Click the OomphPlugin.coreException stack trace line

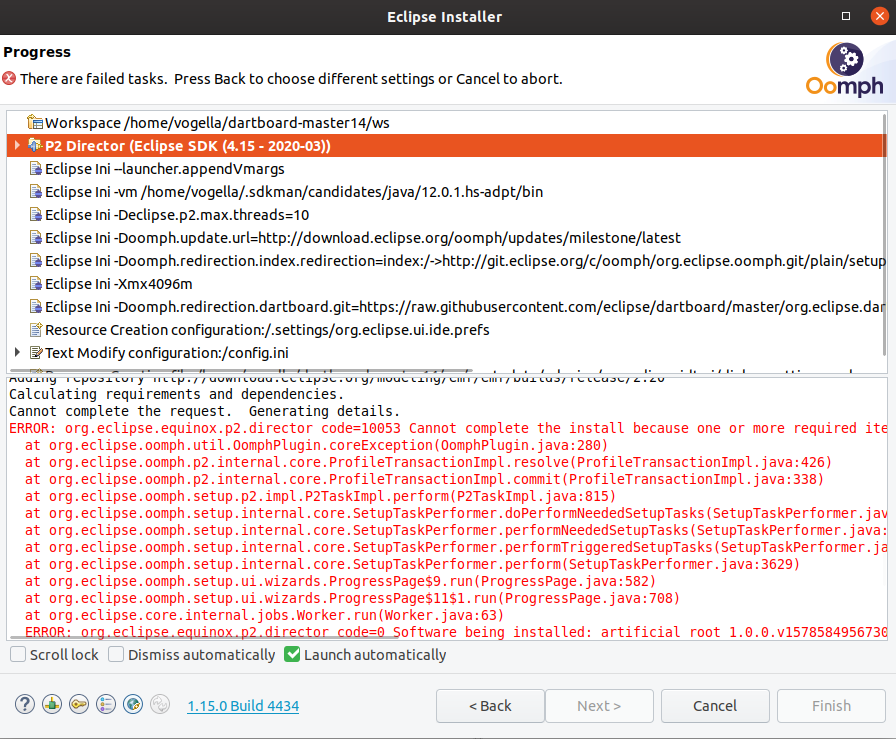[x=317, y=445]
